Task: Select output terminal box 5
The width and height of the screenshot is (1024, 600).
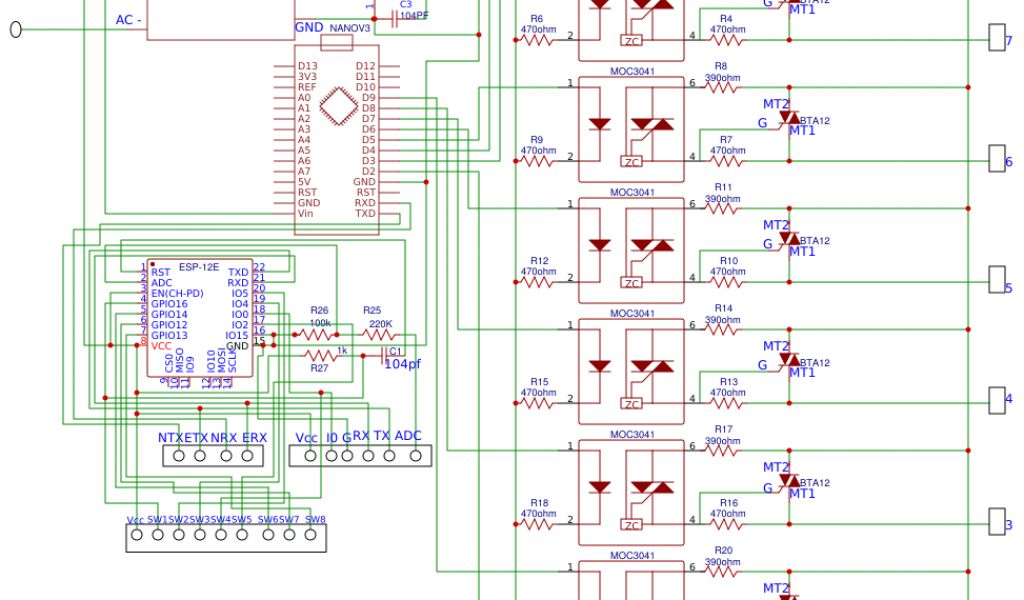Action: pos(996,279)
